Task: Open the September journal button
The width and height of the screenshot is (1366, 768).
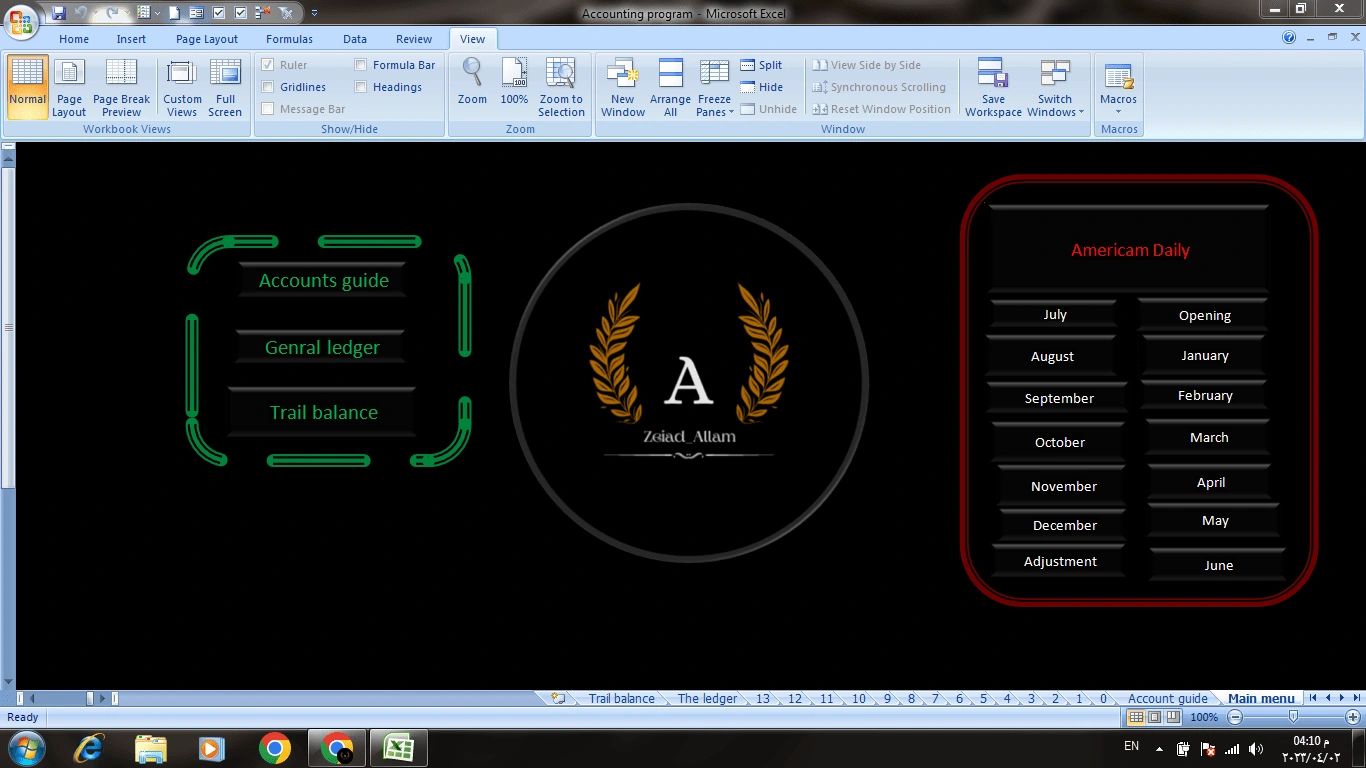Action: pyautogui.click(x=1059, y=398)
